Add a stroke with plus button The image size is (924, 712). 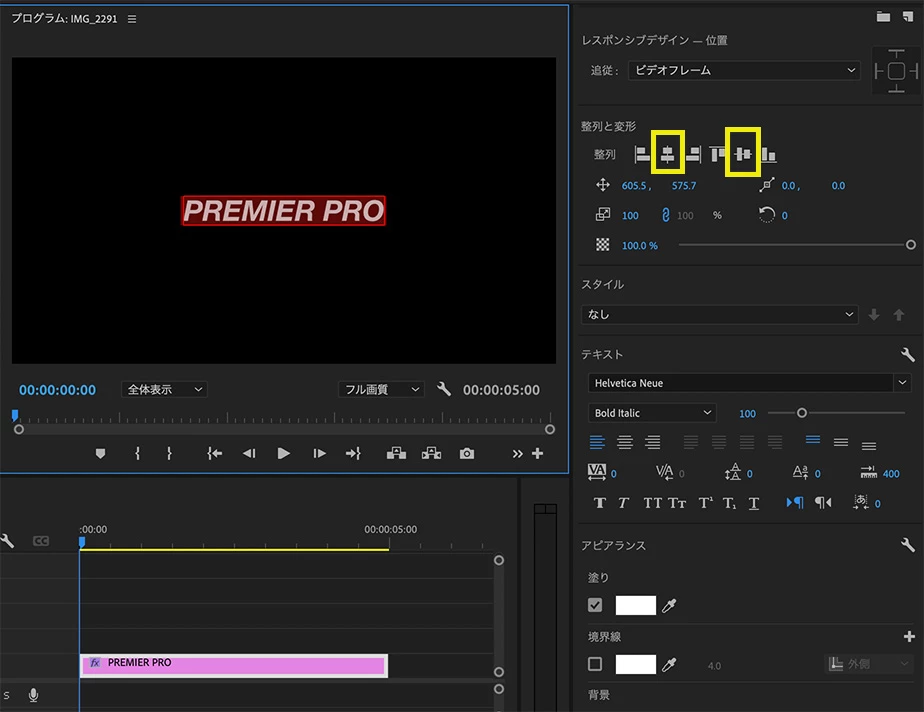click(909, 636)
